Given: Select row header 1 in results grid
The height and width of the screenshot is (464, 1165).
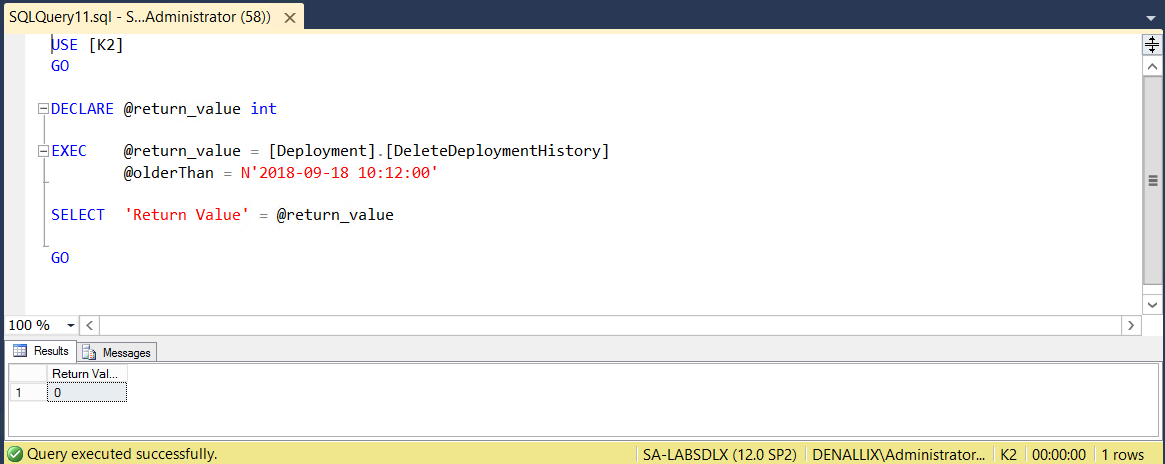Looking at the screenshot, I should click(28, 392).
